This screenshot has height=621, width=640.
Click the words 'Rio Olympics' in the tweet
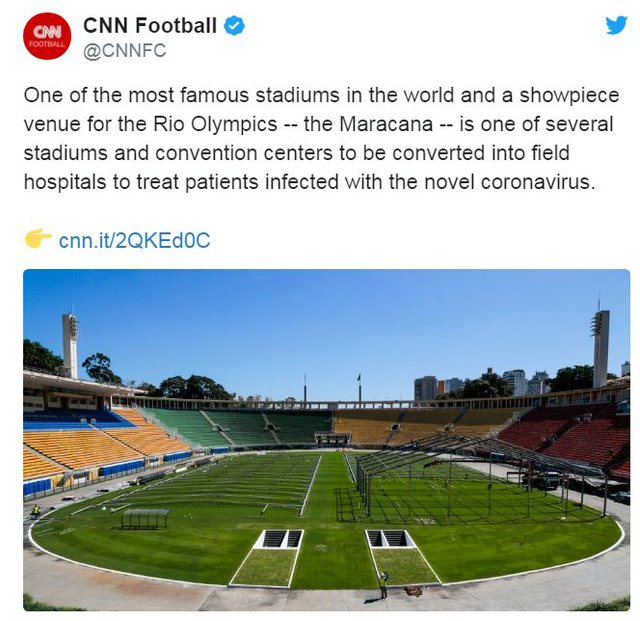(x=215, y=124)
